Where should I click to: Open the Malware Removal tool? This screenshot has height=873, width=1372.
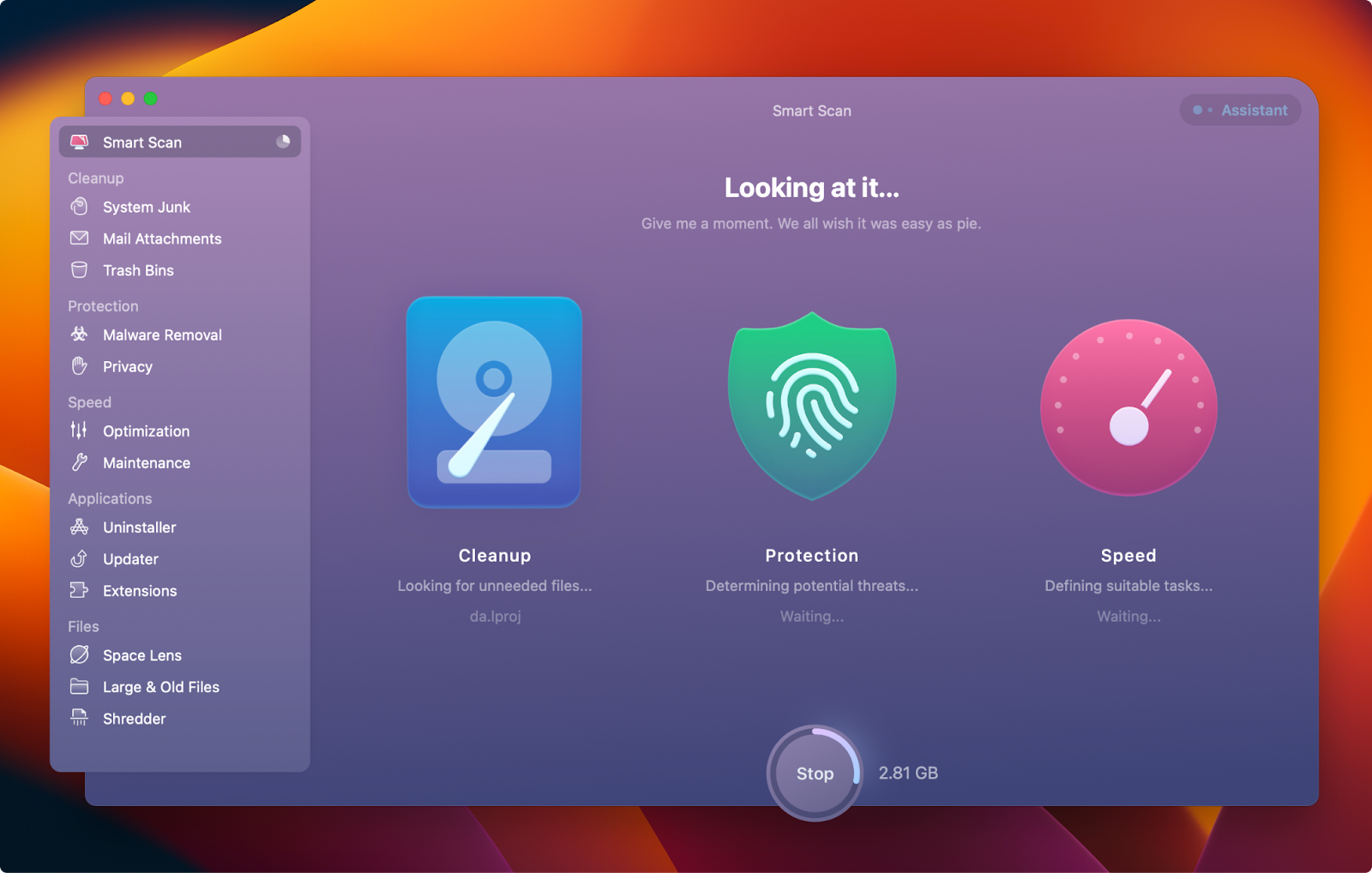click(79, 334)
